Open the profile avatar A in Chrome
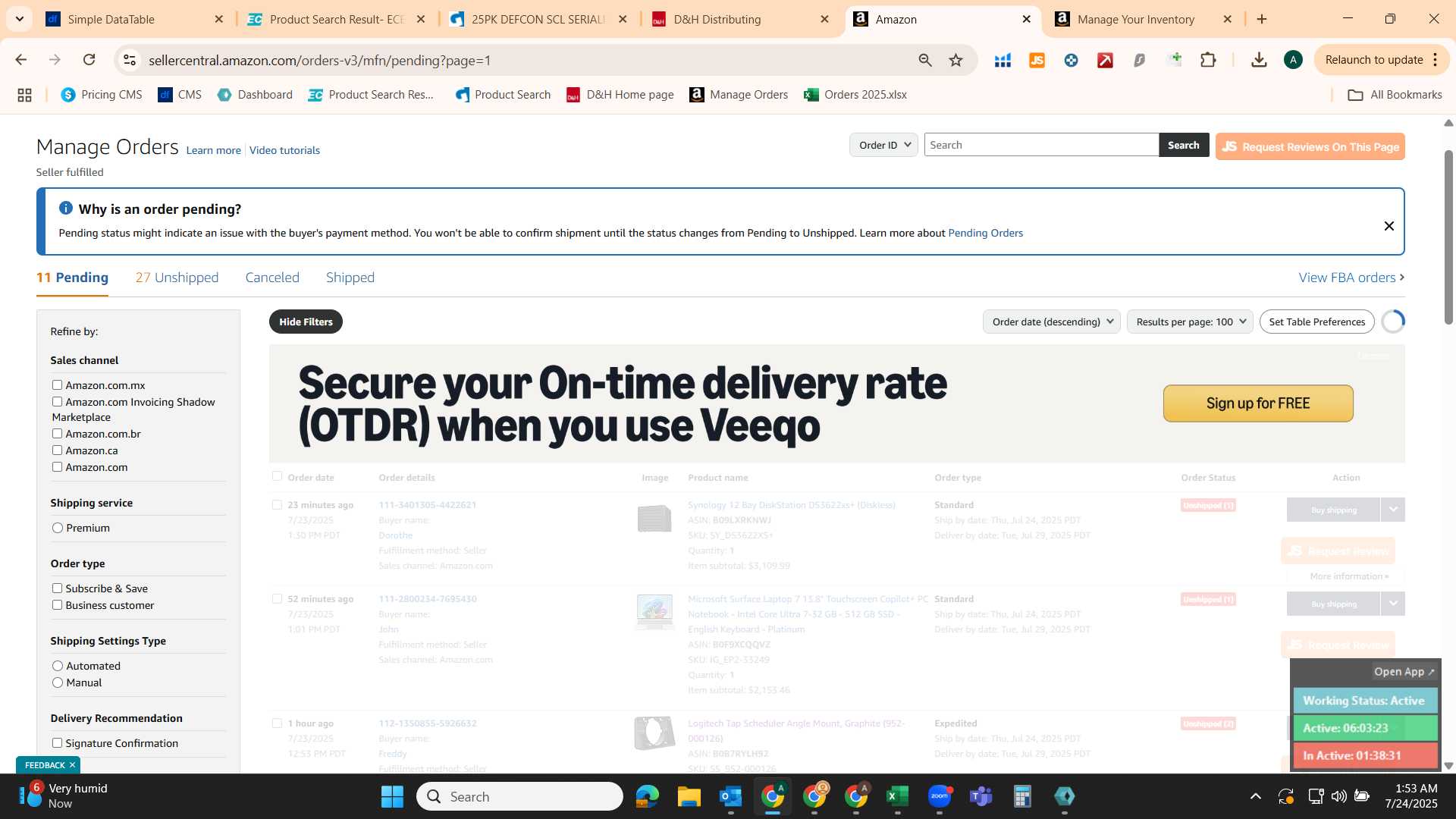This screenshot has width=1456, height=819. coord(1293,60)
